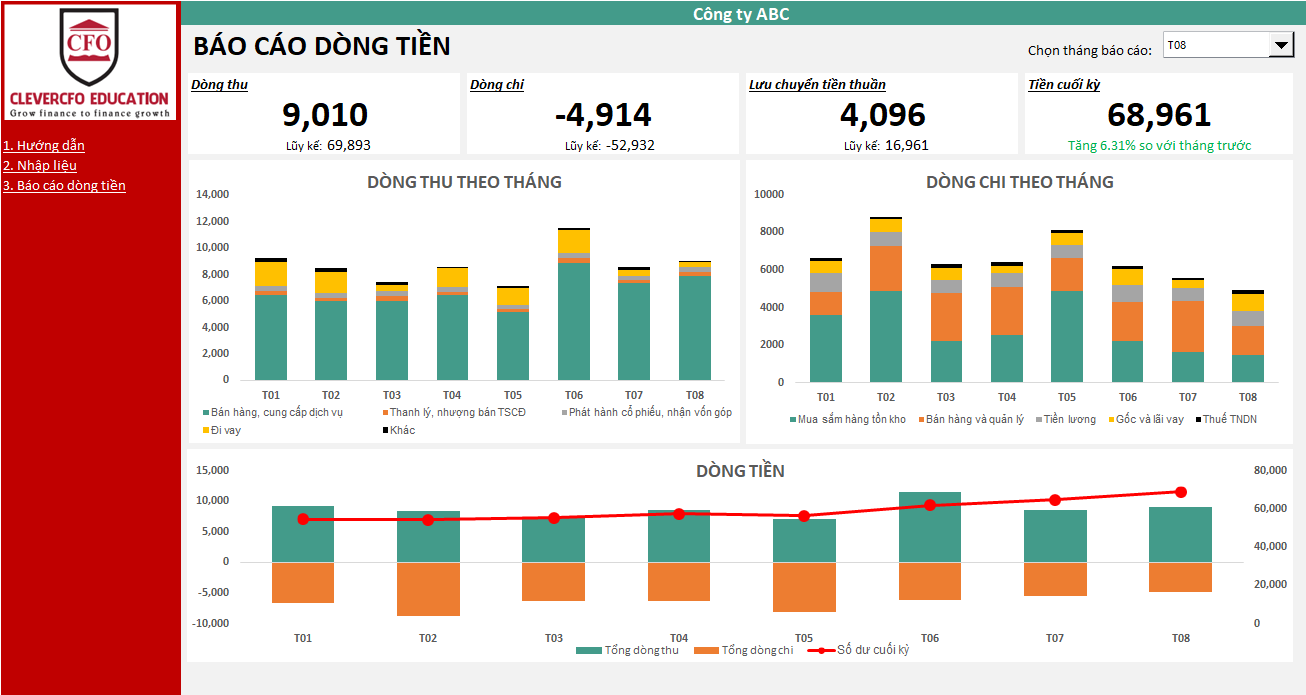
Task: Click the T08 red marker on the balance line
Action: (1181, 492)
